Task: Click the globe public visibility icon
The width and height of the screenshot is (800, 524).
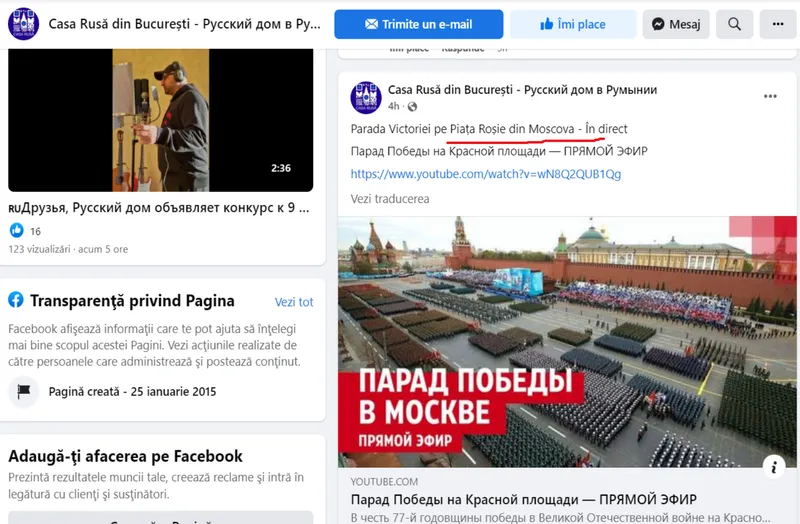Action: [412, 106]
